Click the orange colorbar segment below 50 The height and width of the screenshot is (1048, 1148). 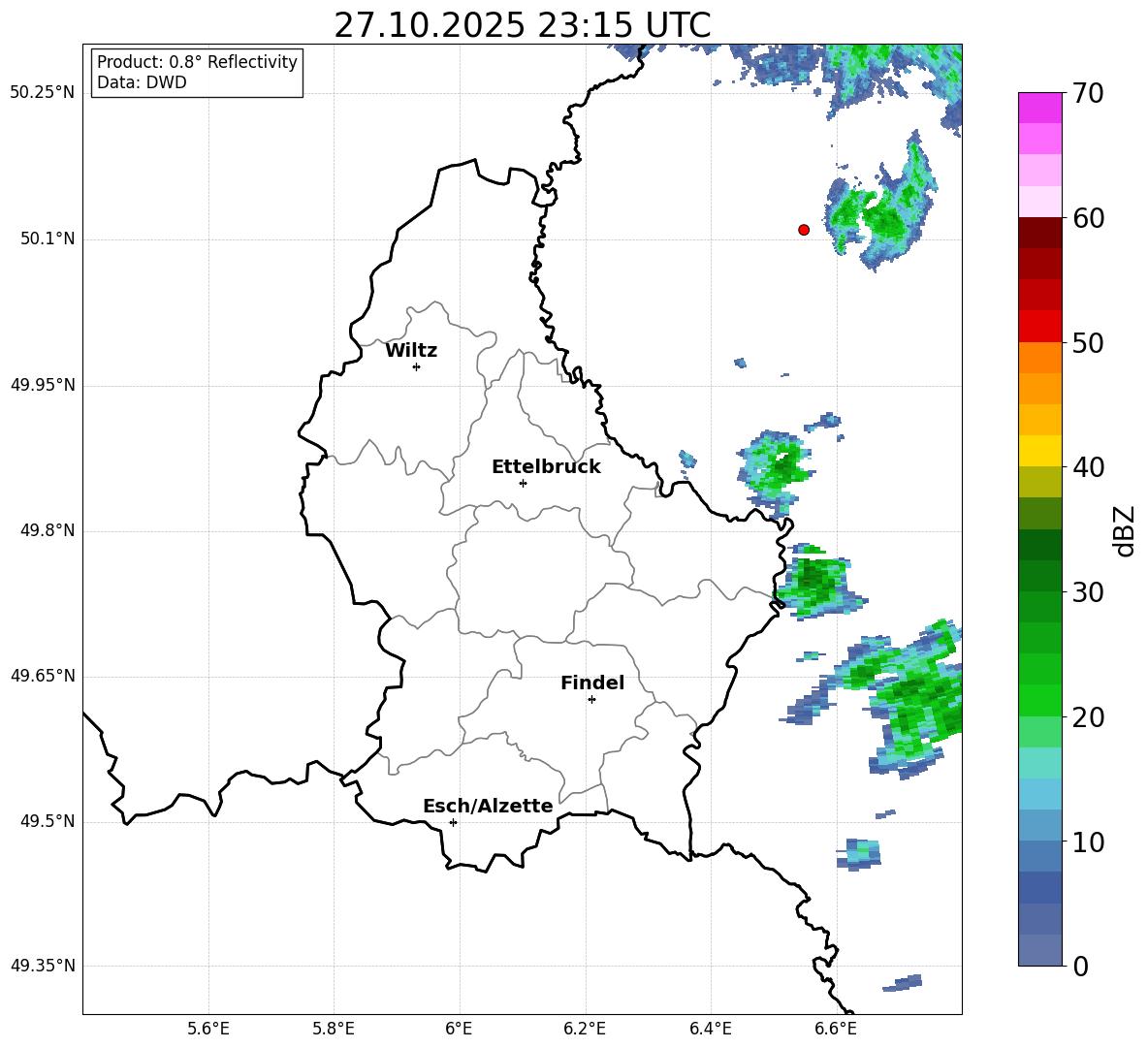pos(1039,358)
